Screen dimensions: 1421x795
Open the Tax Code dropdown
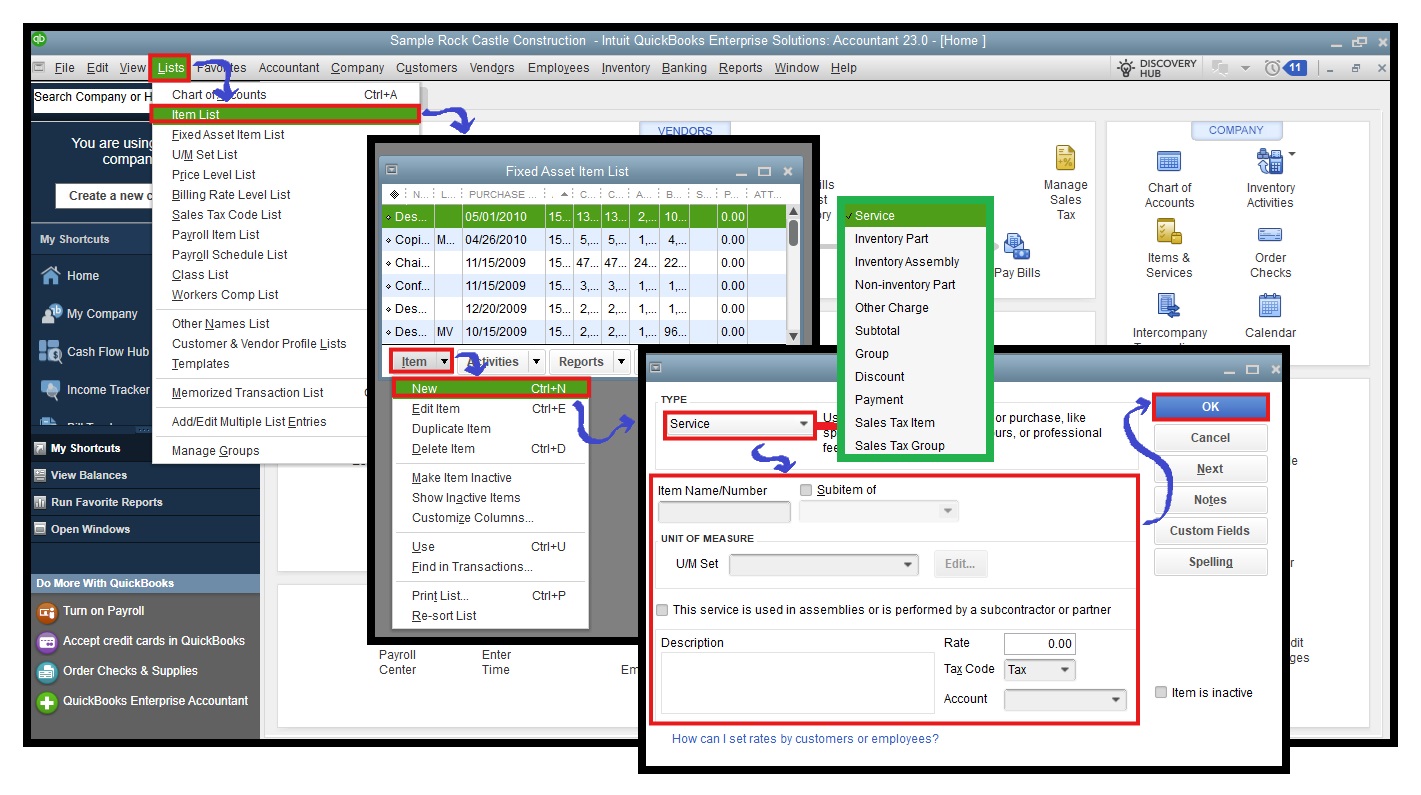1040,670
